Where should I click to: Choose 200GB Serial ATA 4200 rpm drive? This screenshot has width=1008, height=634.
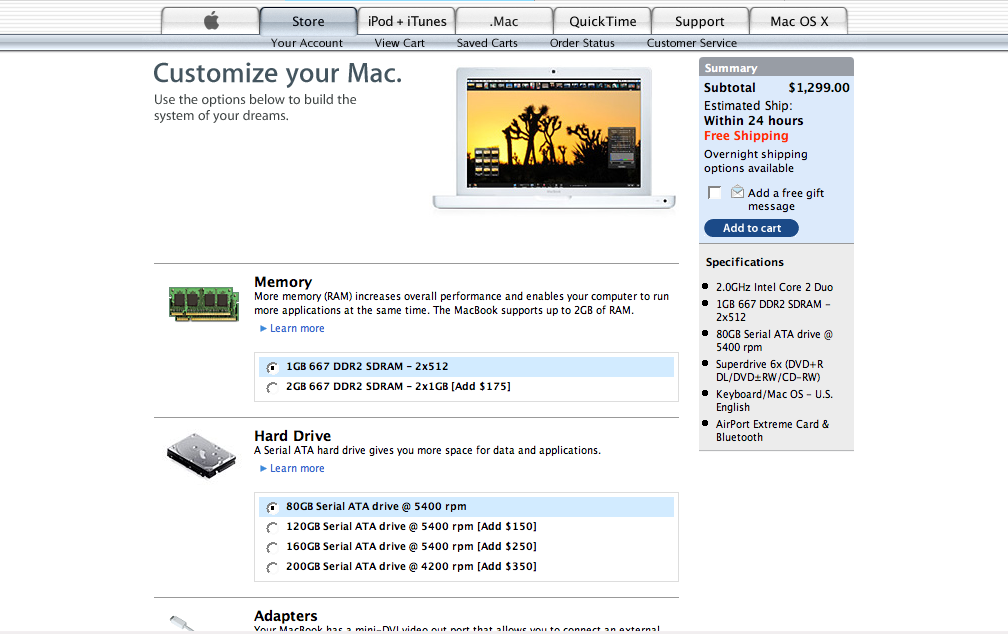[272, 567]
